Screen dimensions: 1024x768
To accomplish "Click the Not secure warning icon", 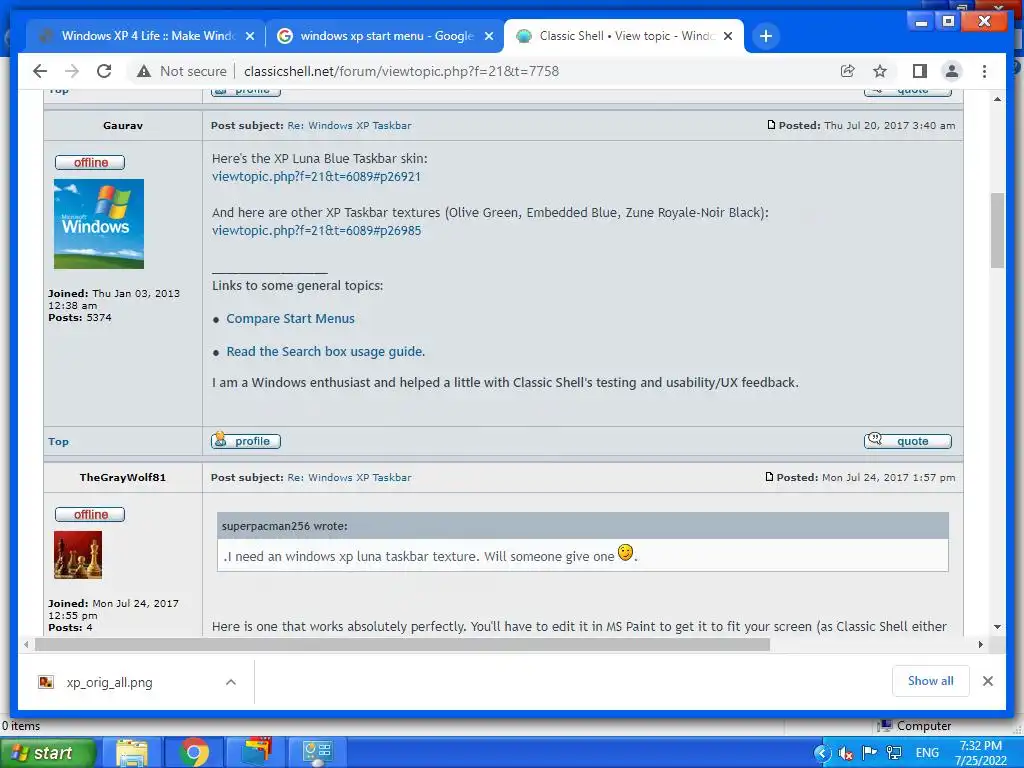I will click(144, 71).
